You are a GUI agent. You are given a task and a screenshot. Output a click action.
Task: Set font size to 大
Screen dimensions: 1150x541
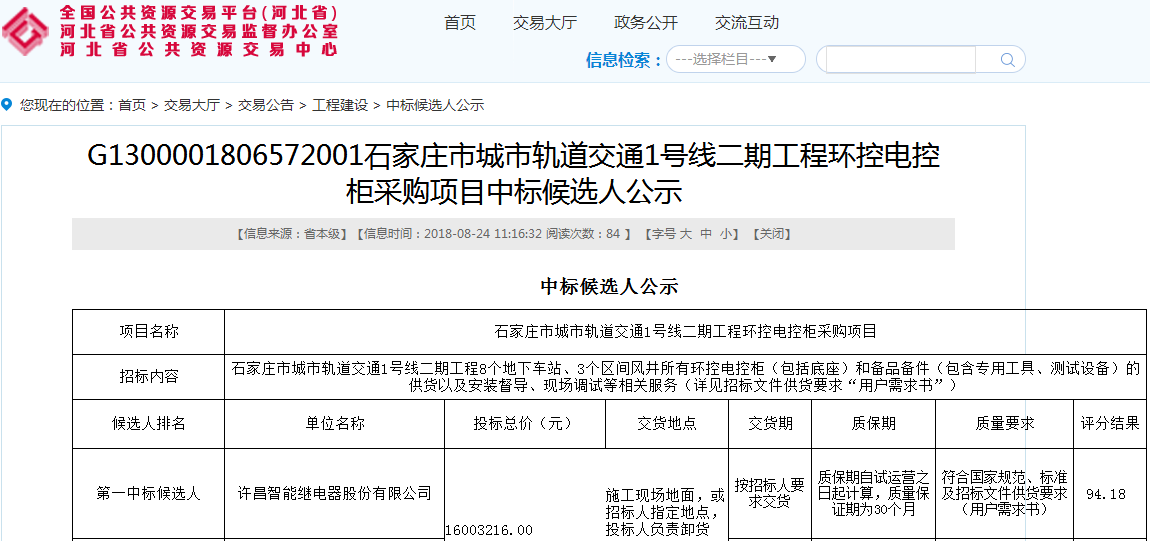tap(686, 234)
